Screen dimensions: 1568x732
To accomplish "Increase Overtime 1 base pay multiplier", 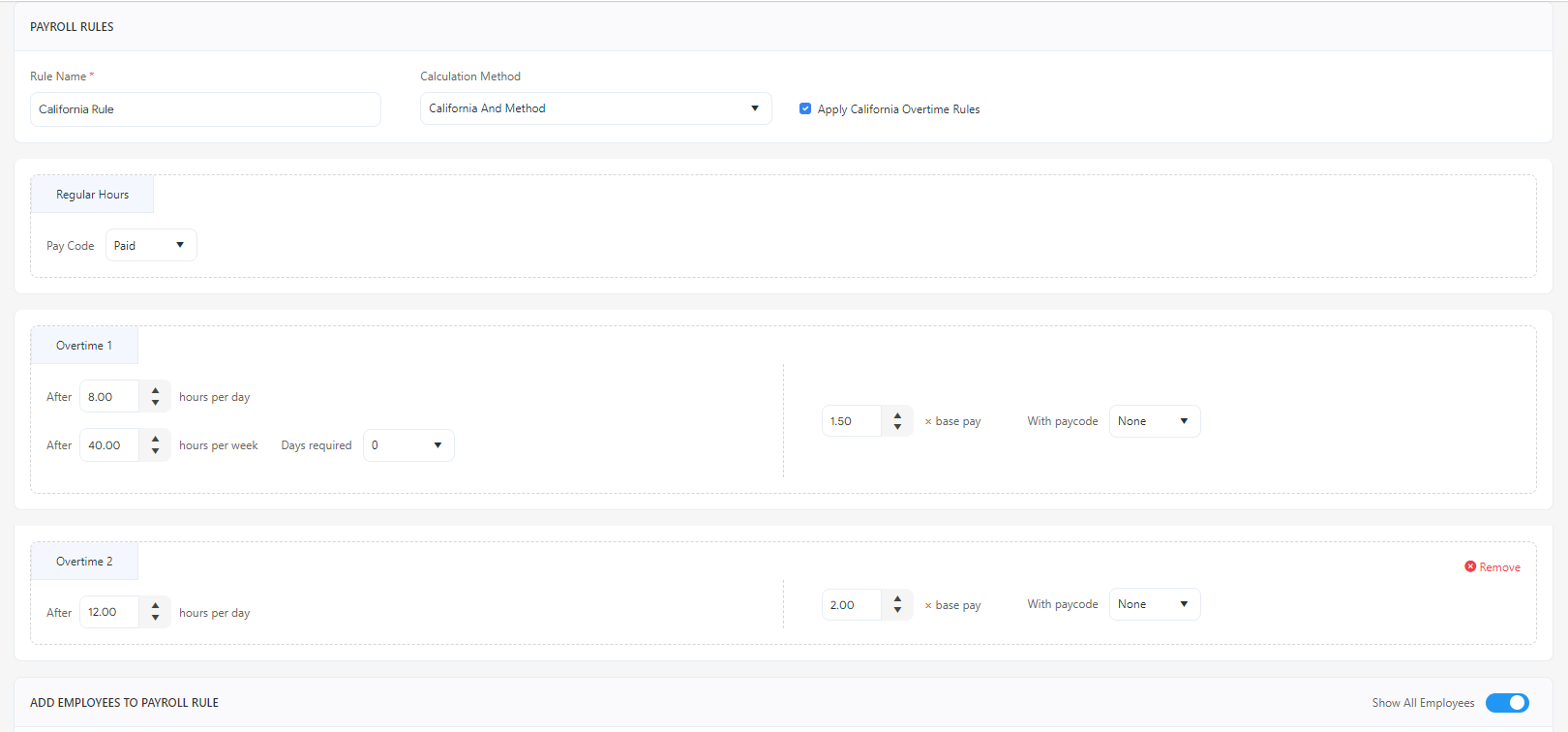I will [x=897, y=415].
